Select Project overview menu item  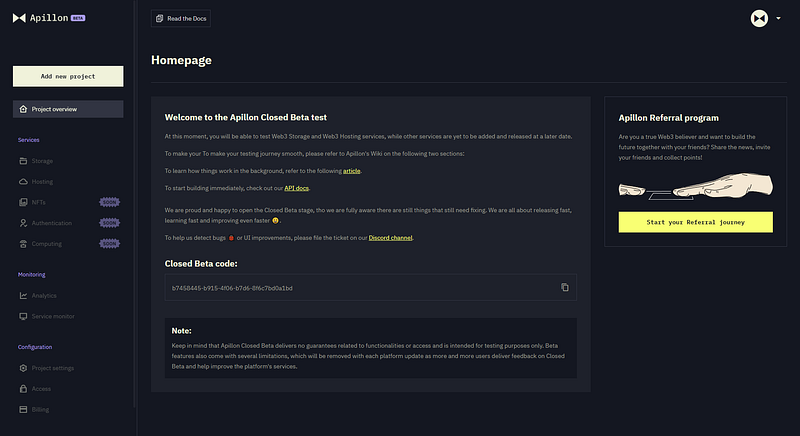coord(68,109)
